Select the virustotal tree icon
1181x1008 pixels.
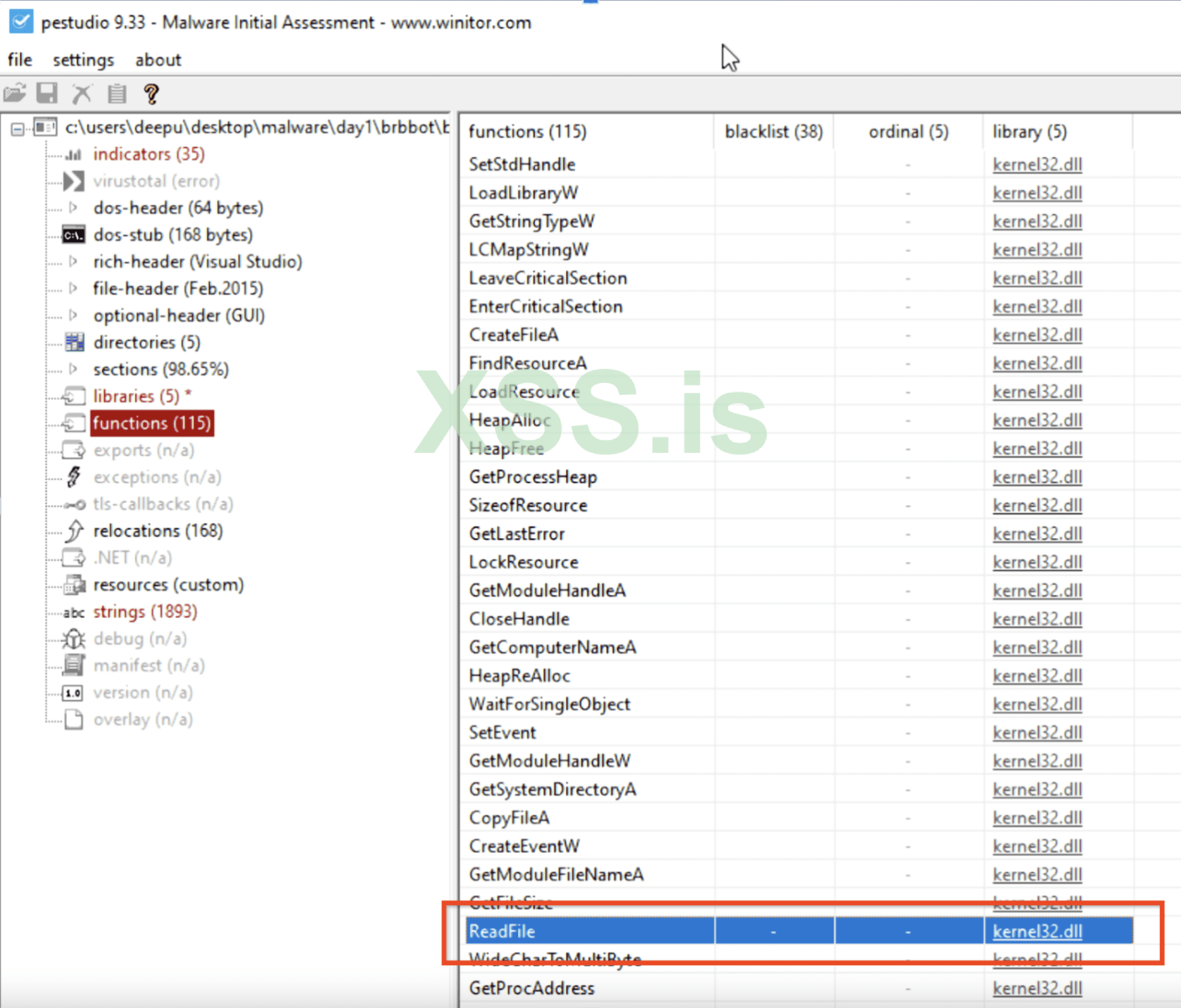[x=73, y=181]
